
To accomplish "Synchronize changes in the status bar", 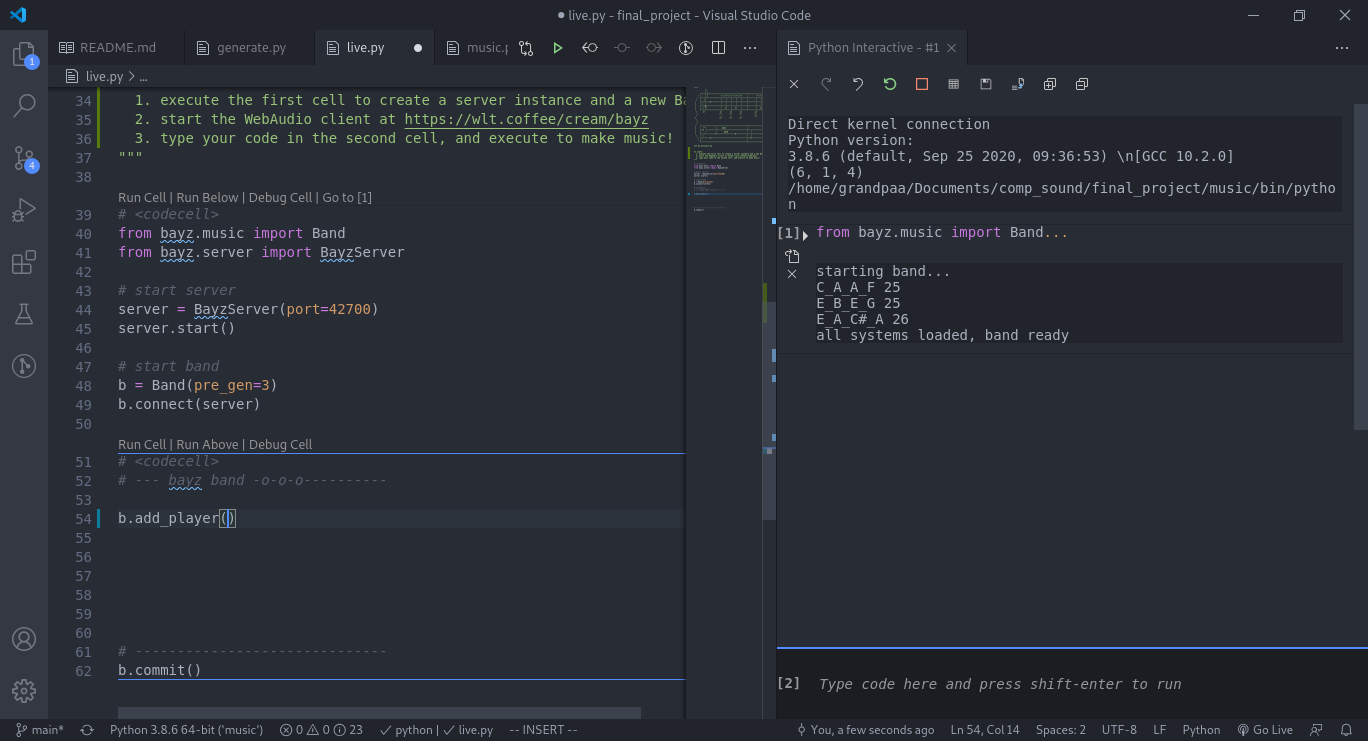I will point(87,730).
